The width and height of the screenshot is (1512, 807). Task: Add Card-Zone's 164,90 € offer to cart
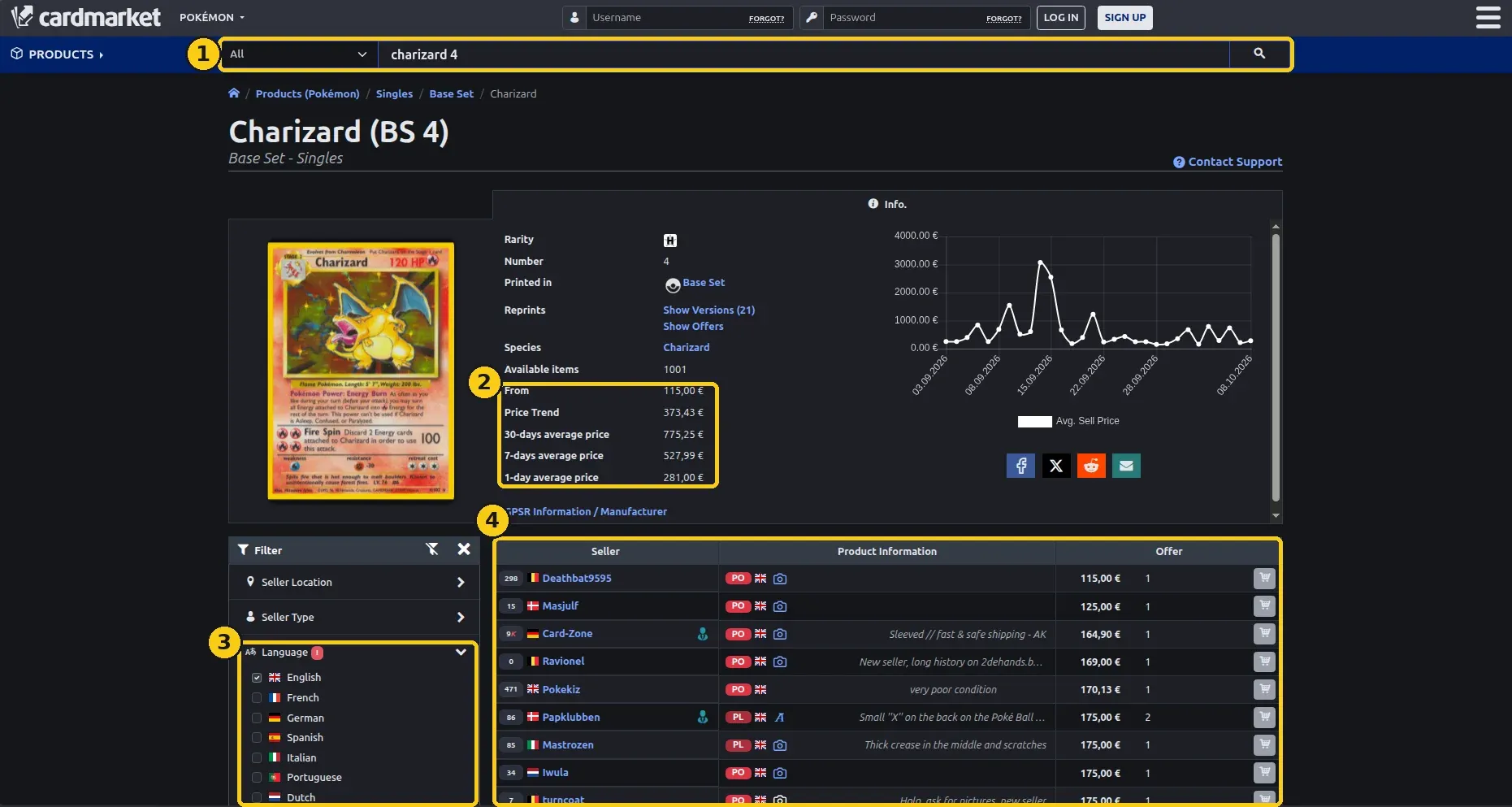coord(1264,633)
